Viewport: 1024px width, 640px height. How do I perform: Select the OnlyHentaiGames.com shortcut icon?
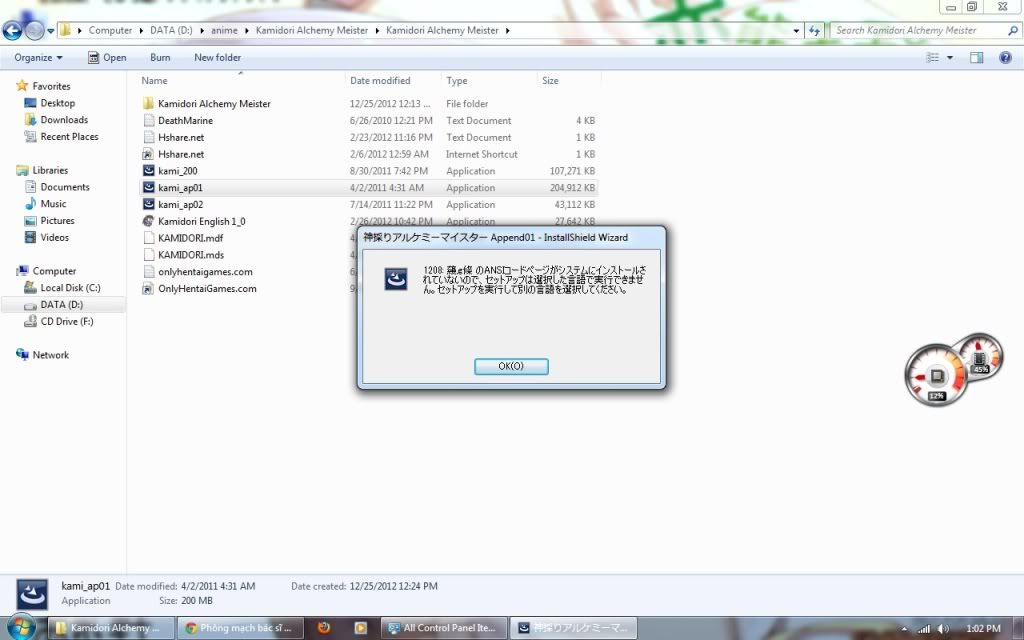(148, 289)
